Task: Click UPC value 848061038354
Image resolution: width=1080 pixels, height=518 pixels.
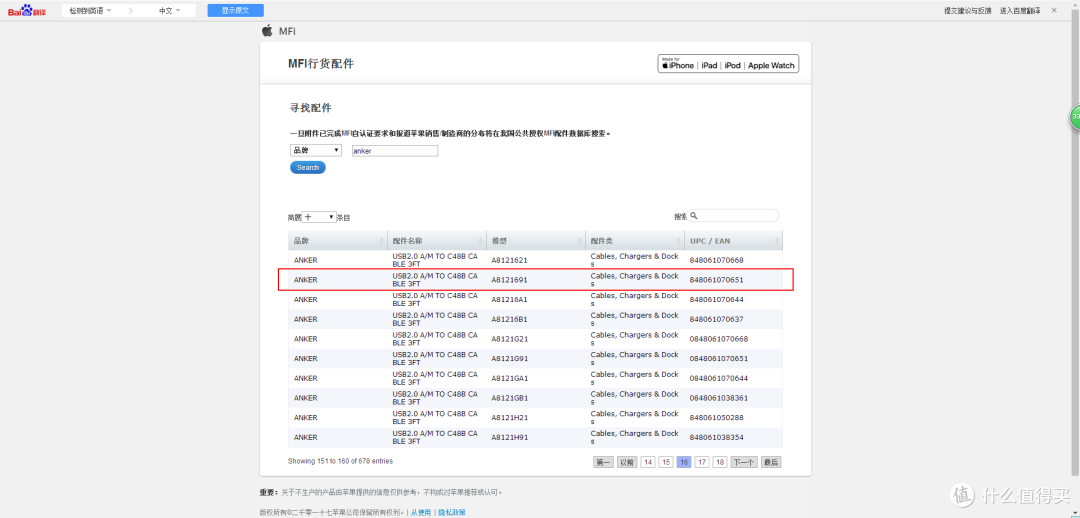Action: coord(716,437)
